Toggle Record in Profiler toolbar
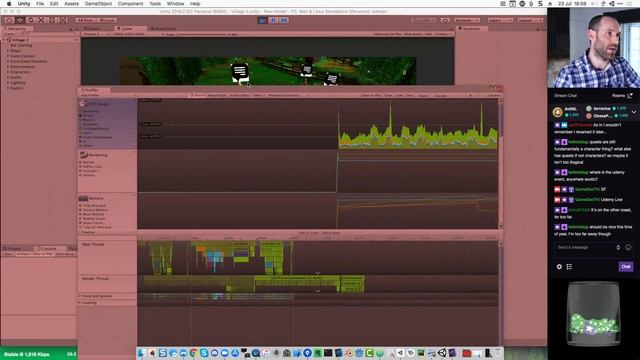 198,96
